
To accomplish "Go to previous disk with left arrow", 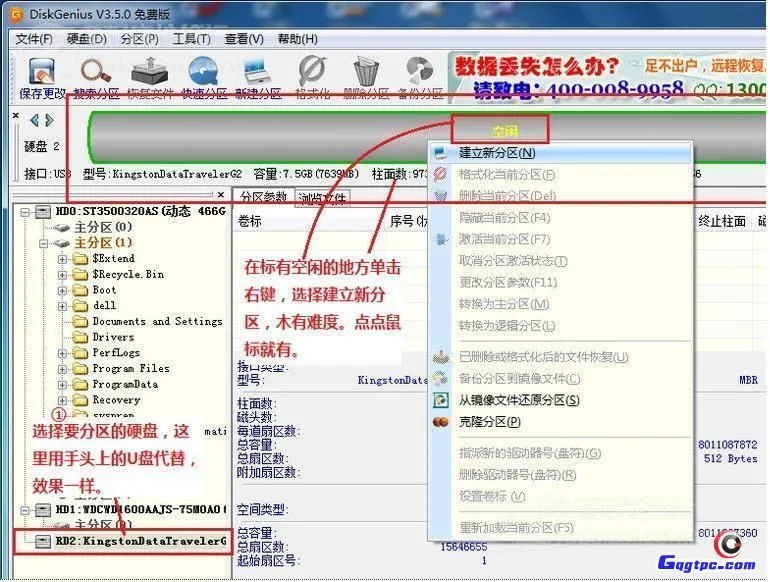I will [x=35, y=120].
